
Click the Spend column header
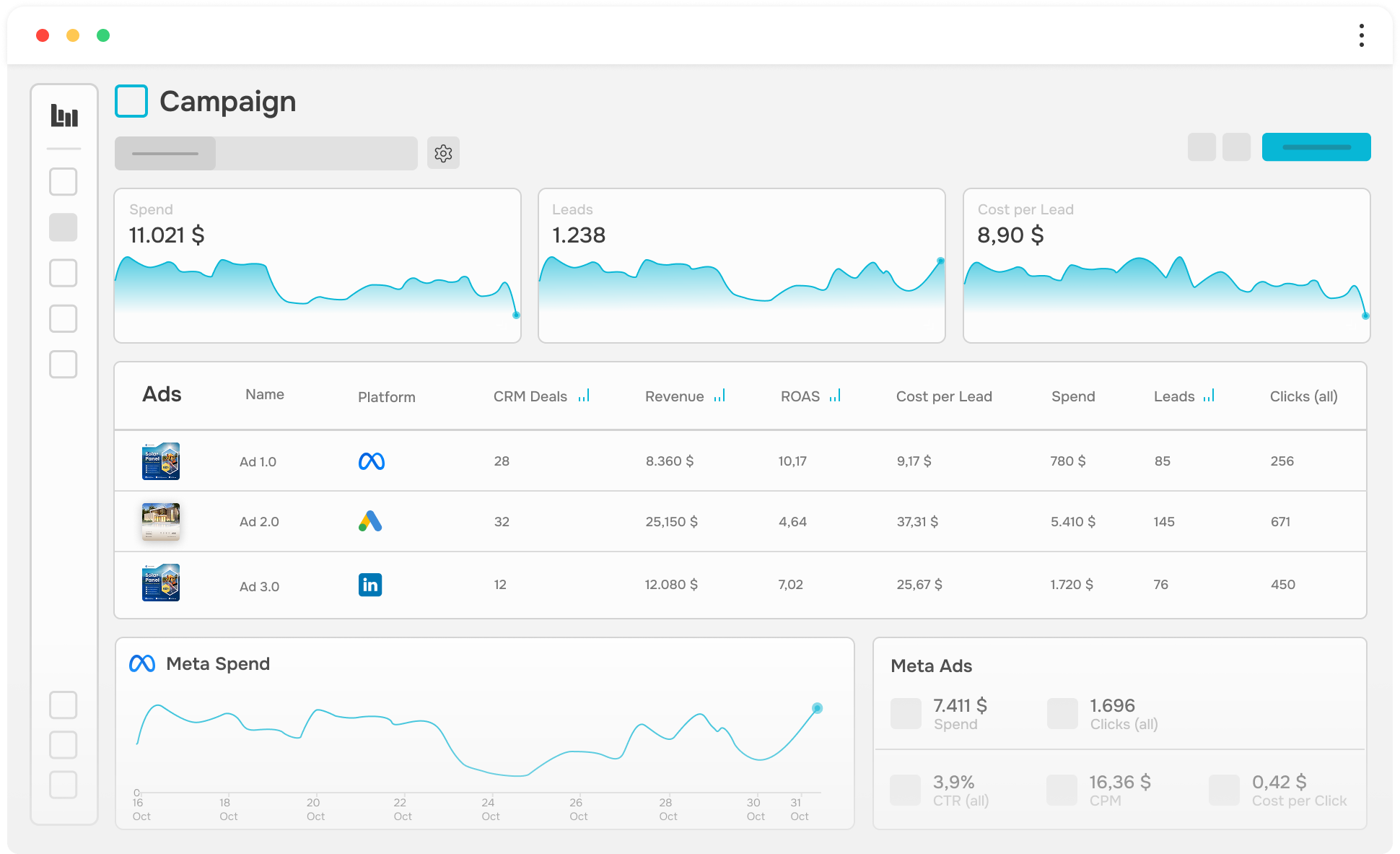coord(1073,396)
